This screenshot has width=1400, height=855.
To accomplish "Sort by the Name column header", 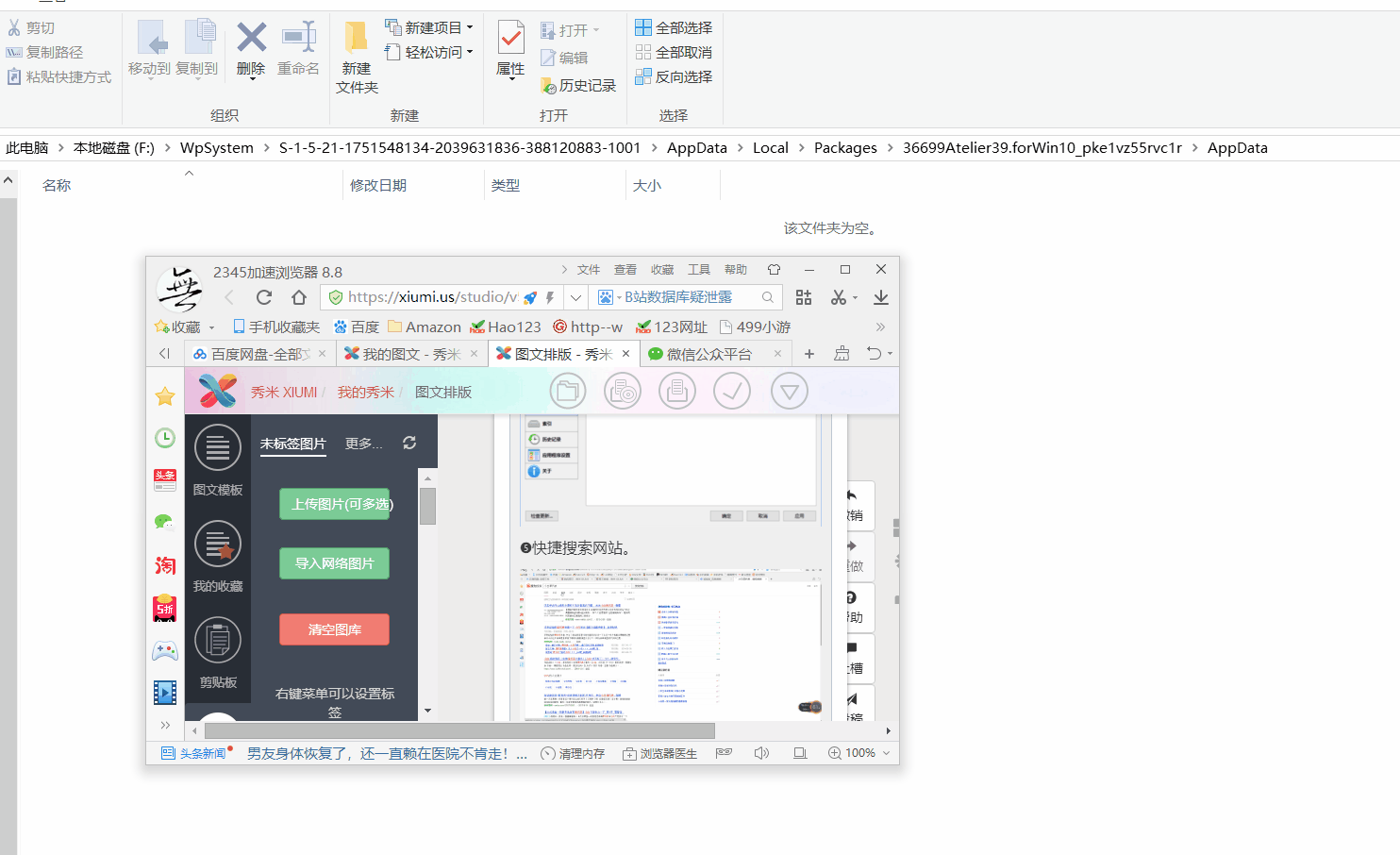I will 57,186.
